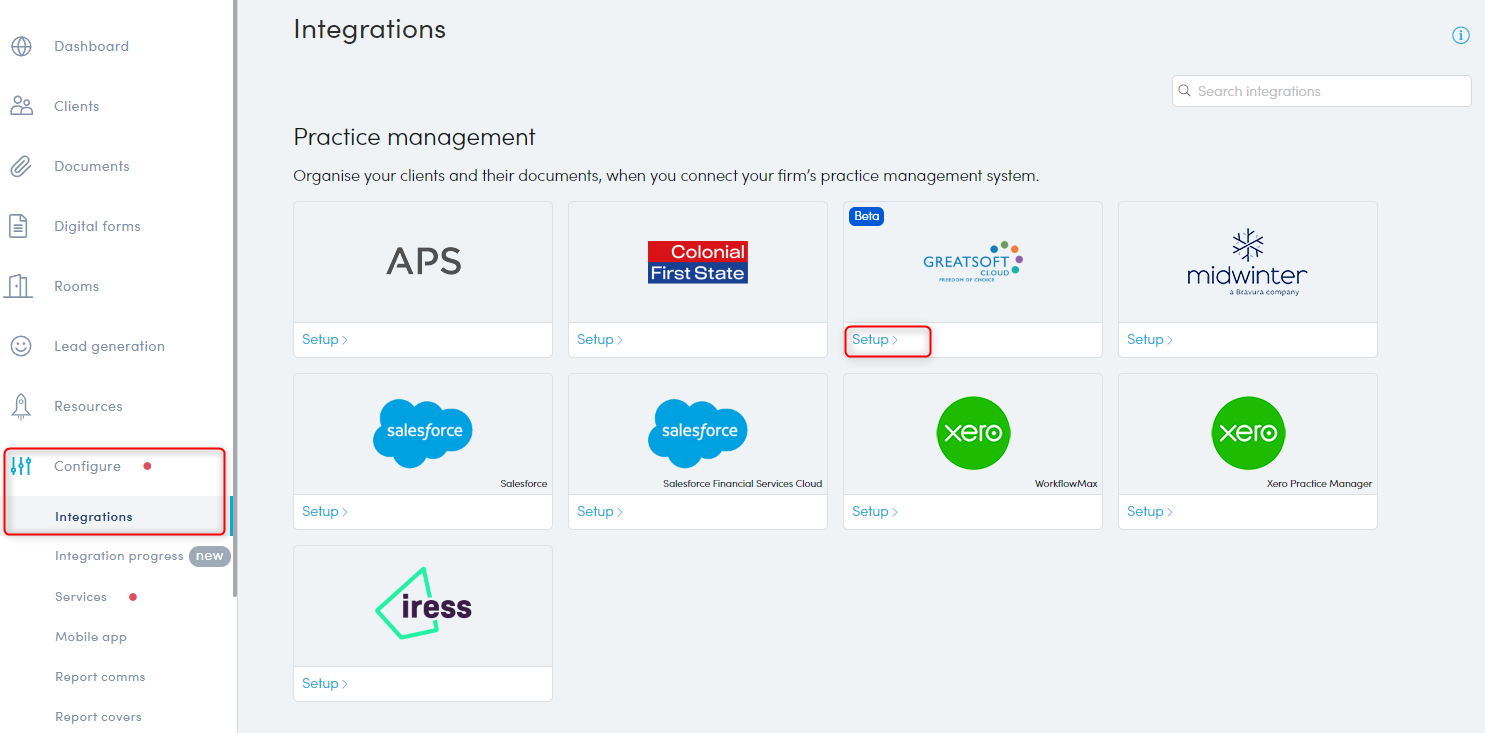Open Mobile app submenu item
Viewport: 1485px width, 733px height.
91,637
